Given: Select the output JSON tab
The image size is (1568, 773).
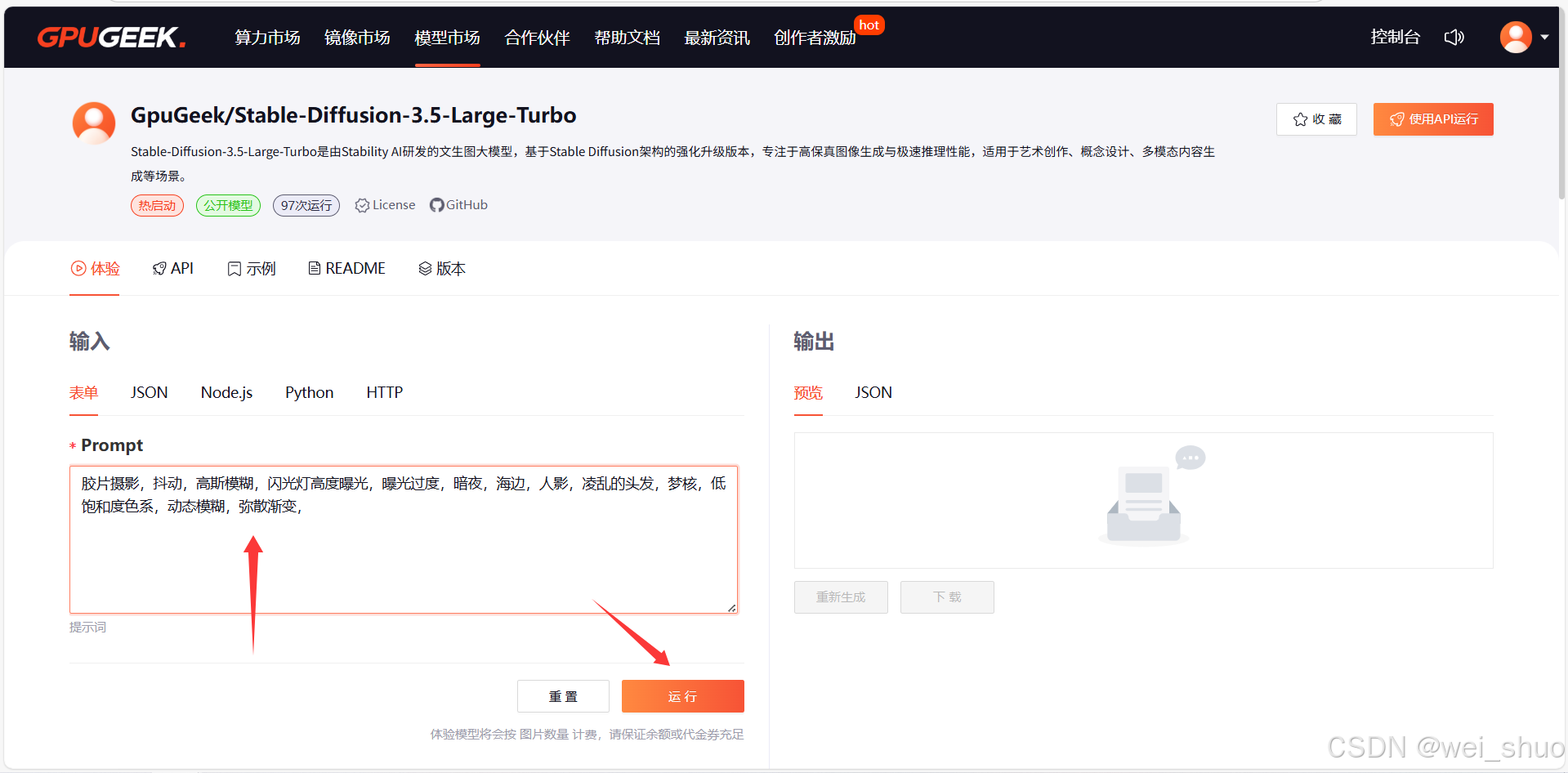Looking at the screenshot, I should [x=873, y=393].
